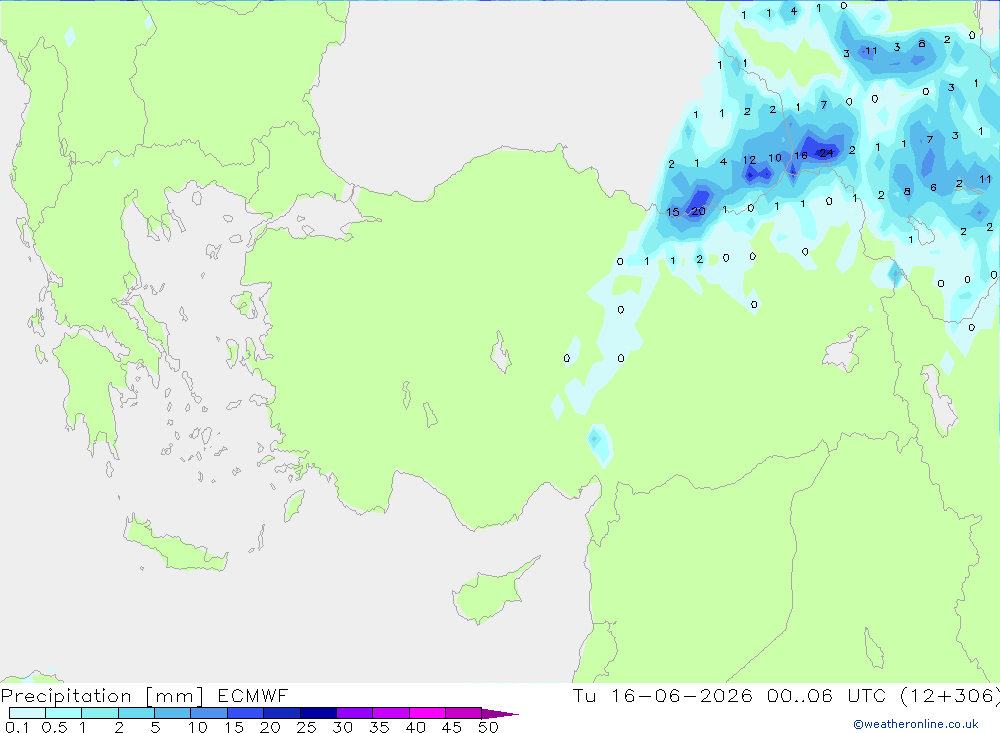Click the '12' precipitation value on the map

pyautogui.click(x=749, y=160)
